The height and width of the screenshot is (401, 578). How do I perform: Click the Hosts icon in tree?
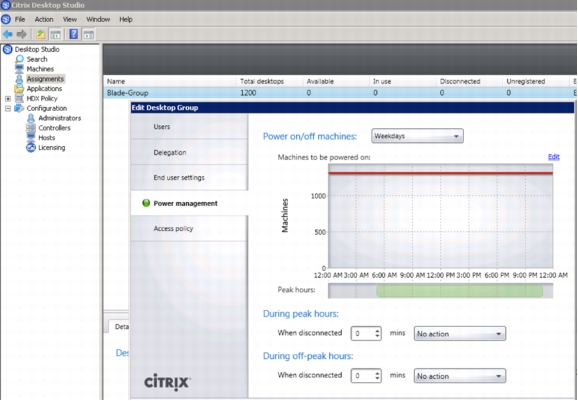(x=31, y=137)
